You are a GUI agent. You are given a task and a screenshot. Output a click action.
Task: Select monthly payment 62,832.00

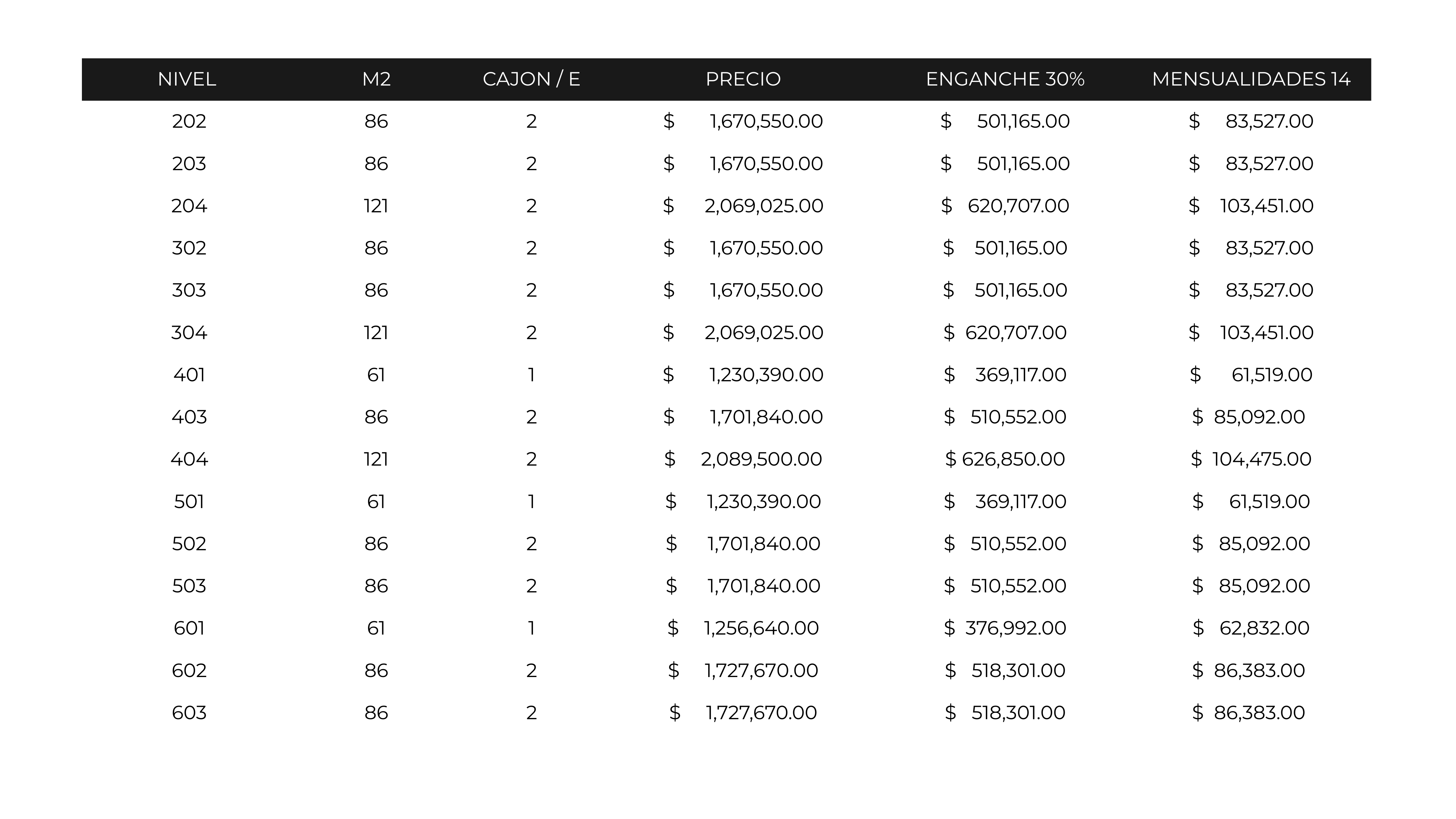point(1264,628)
